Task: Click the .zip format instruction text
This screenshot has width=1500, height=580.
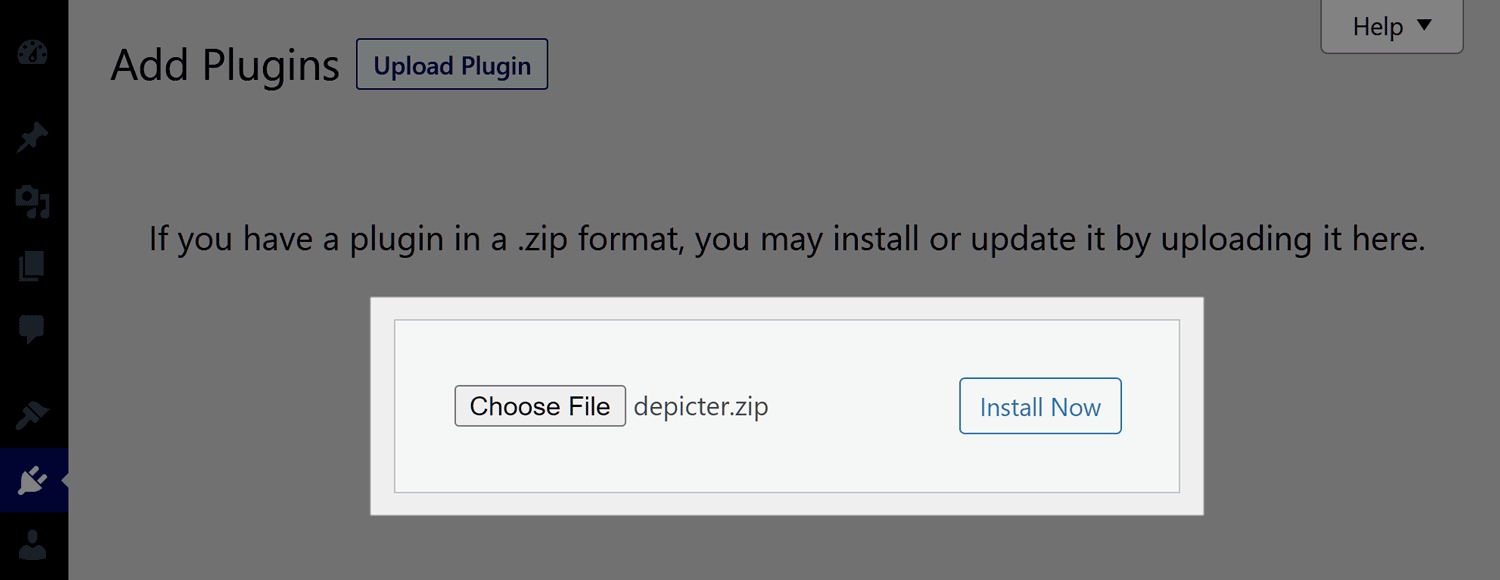Action: [786, 240]
